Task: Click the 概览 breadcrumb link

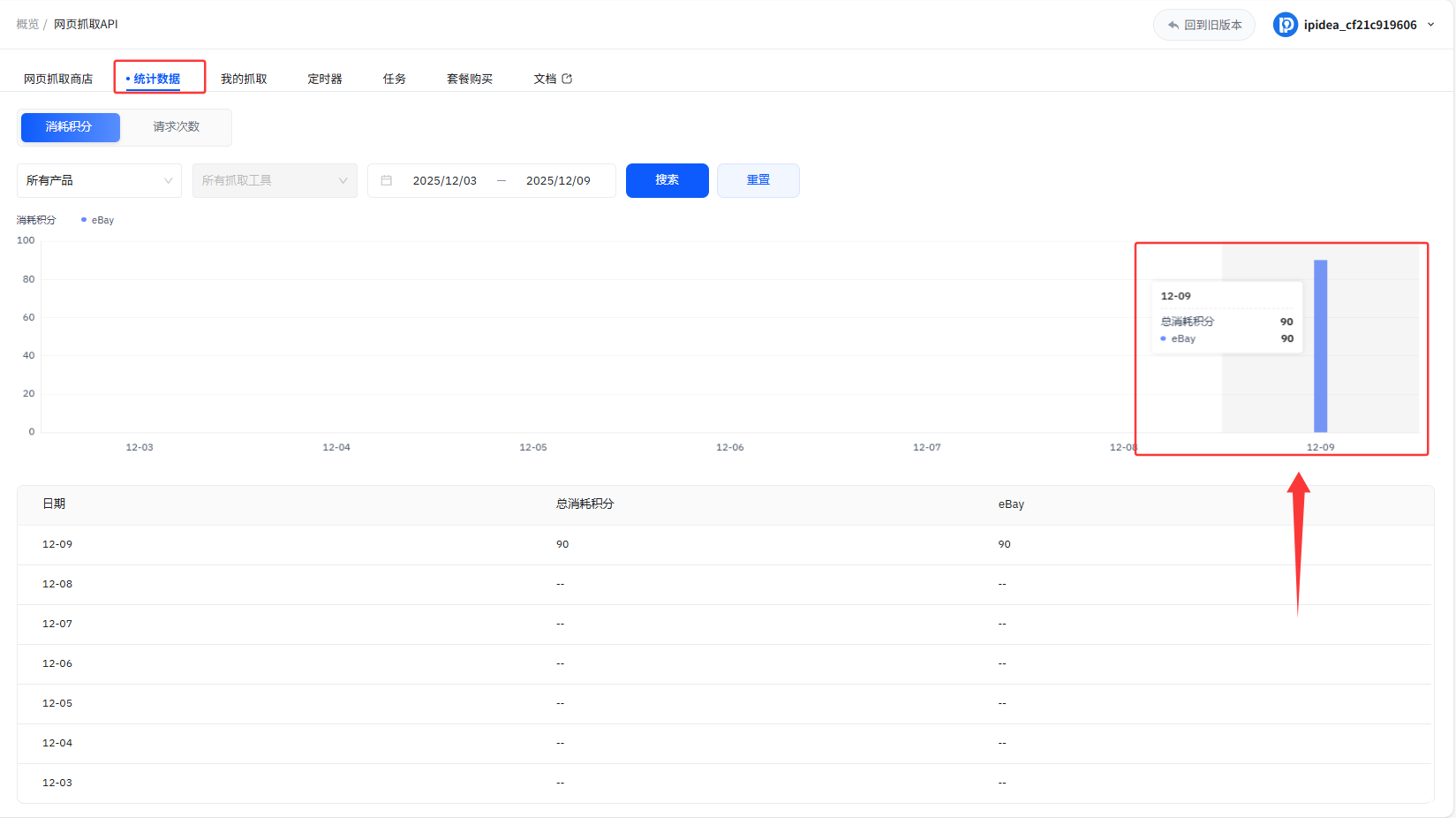Action: (x=27, y=24)
